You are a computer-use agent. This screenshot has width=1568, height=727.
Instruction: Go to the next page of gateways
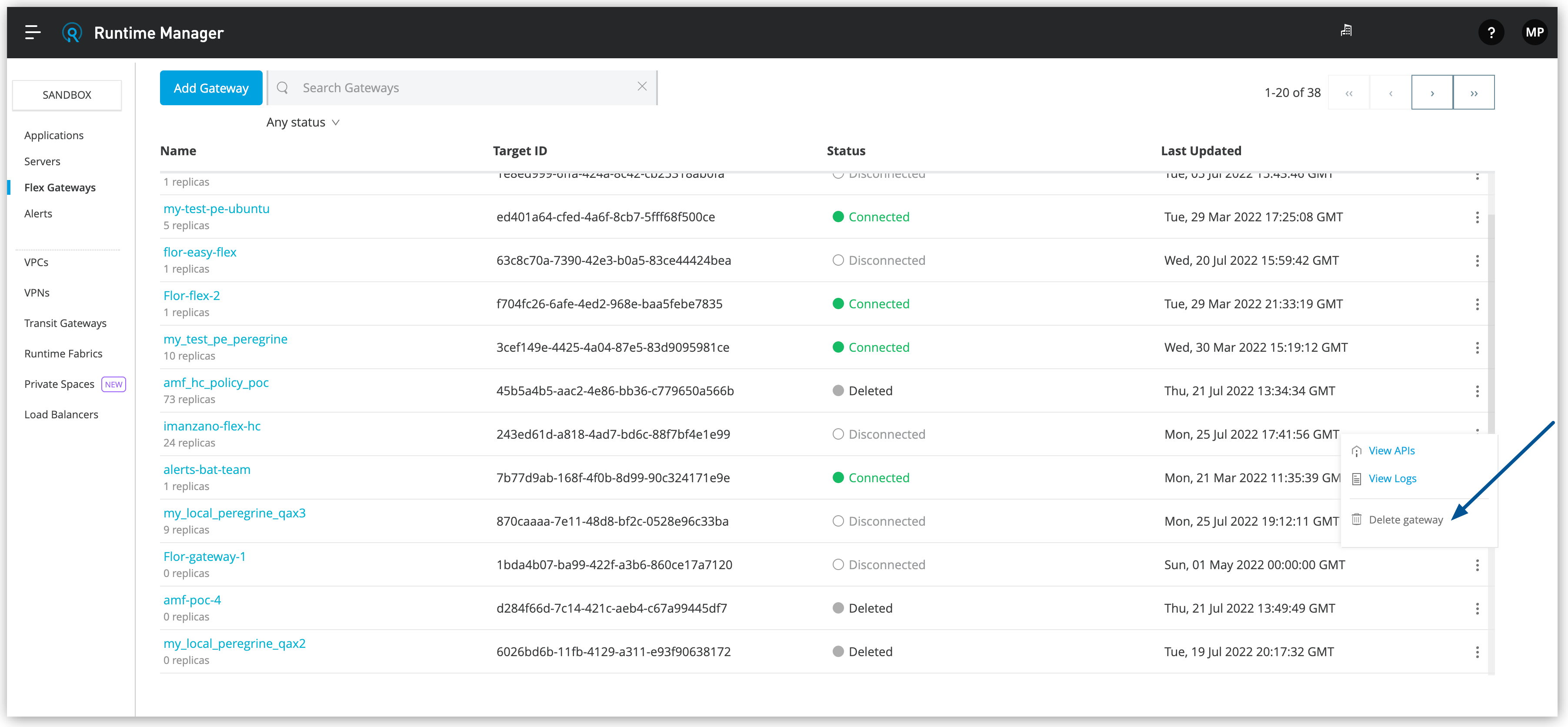point(1431,93)
